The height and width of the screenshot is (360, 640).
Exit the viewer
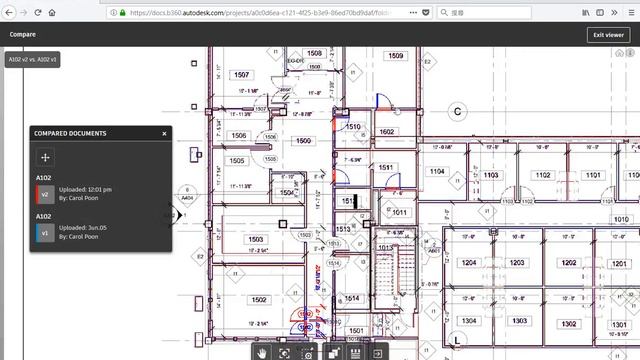[x=608, y=35]
